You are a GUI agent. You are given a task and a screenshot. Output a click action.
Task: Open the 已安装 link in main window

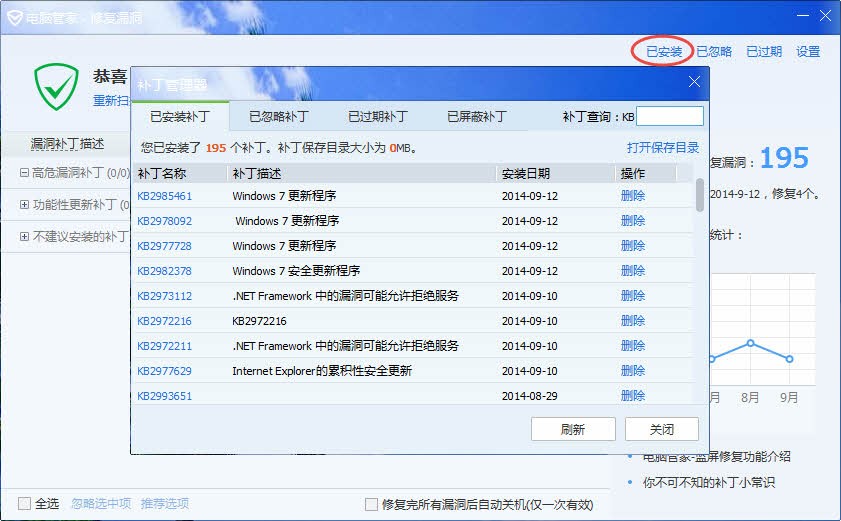click(664, 52)
